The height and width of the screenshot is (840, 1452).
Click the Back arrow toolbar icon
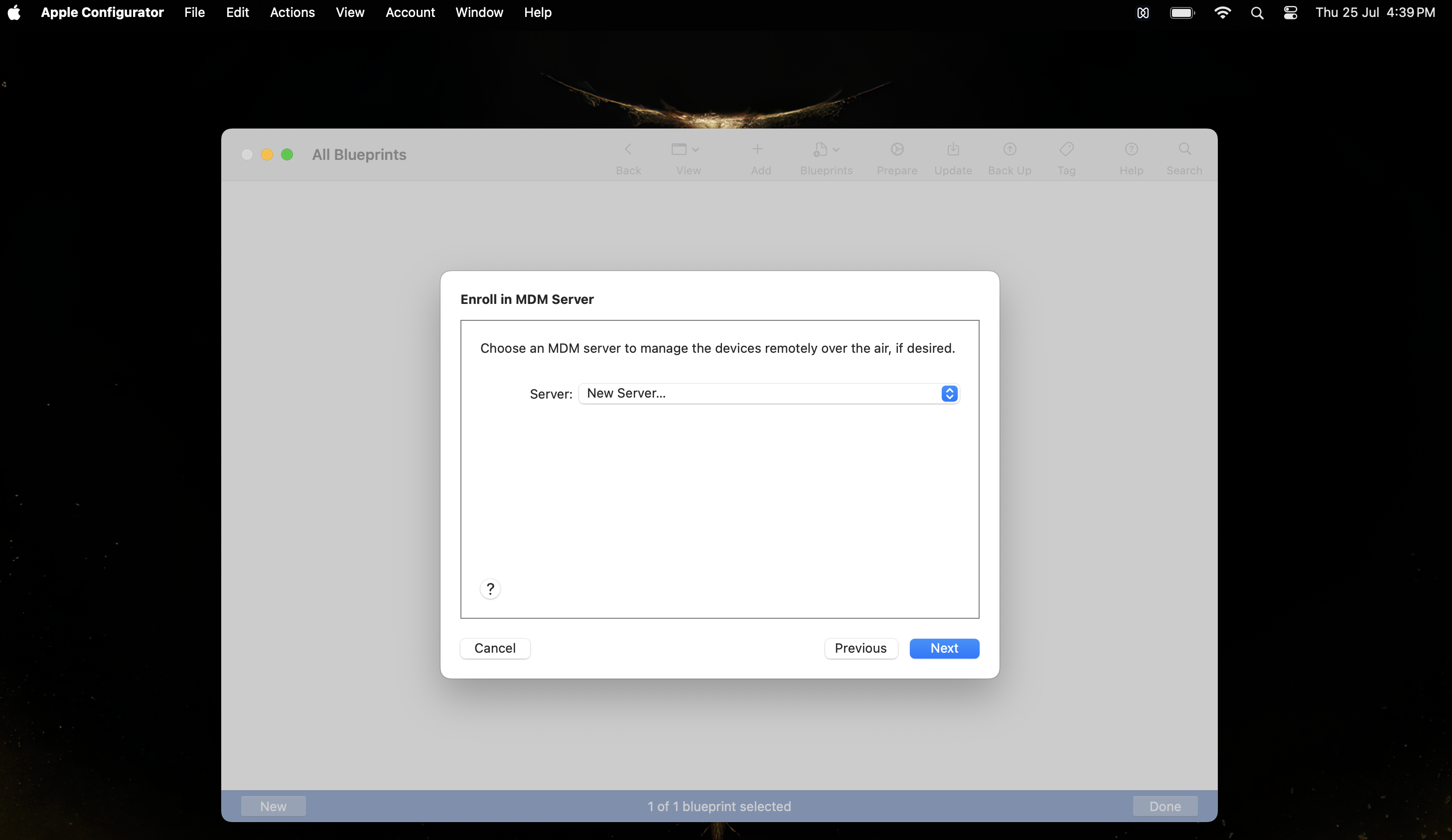pyautogui.click(x=628, y=150)
